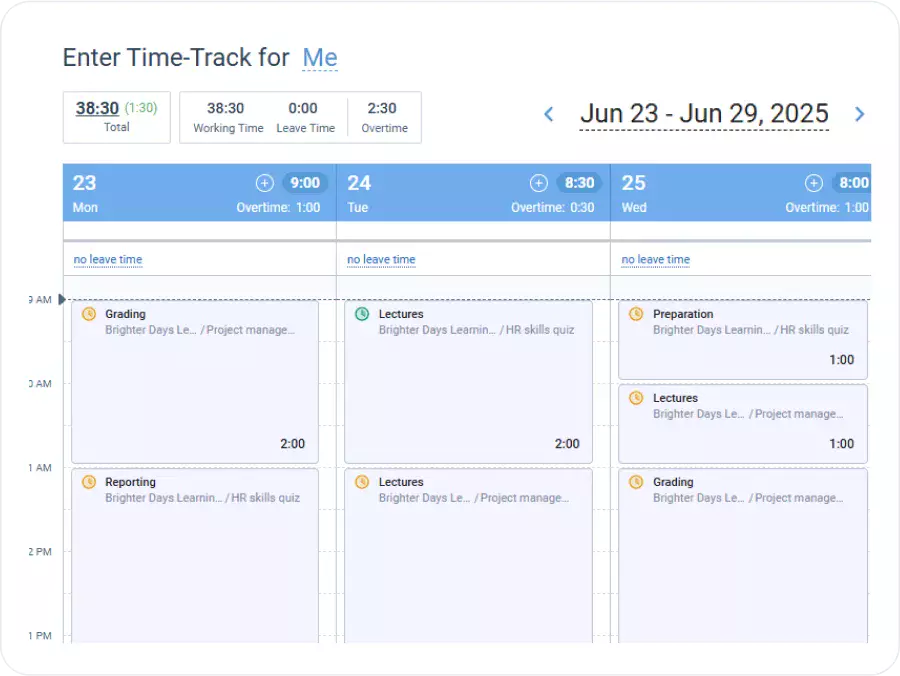Click the clock icon on Wednesday's Grading entry
Viewport: 900px width, 676px height.
coord(637,481)
